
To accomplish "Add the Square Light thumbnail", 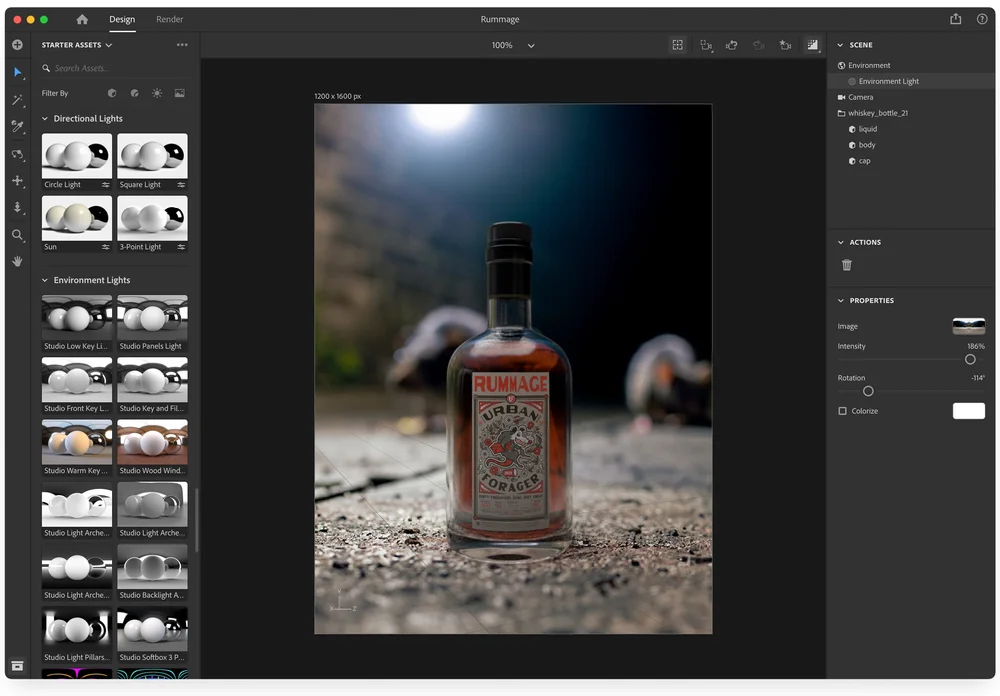I will coord(152,156).
